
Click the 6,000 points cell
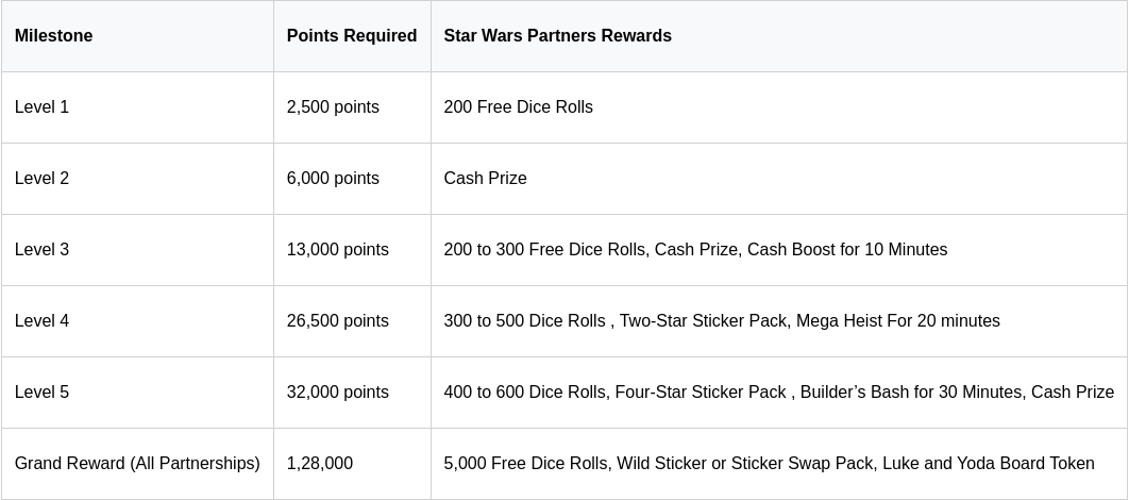(x=332, y=178)
